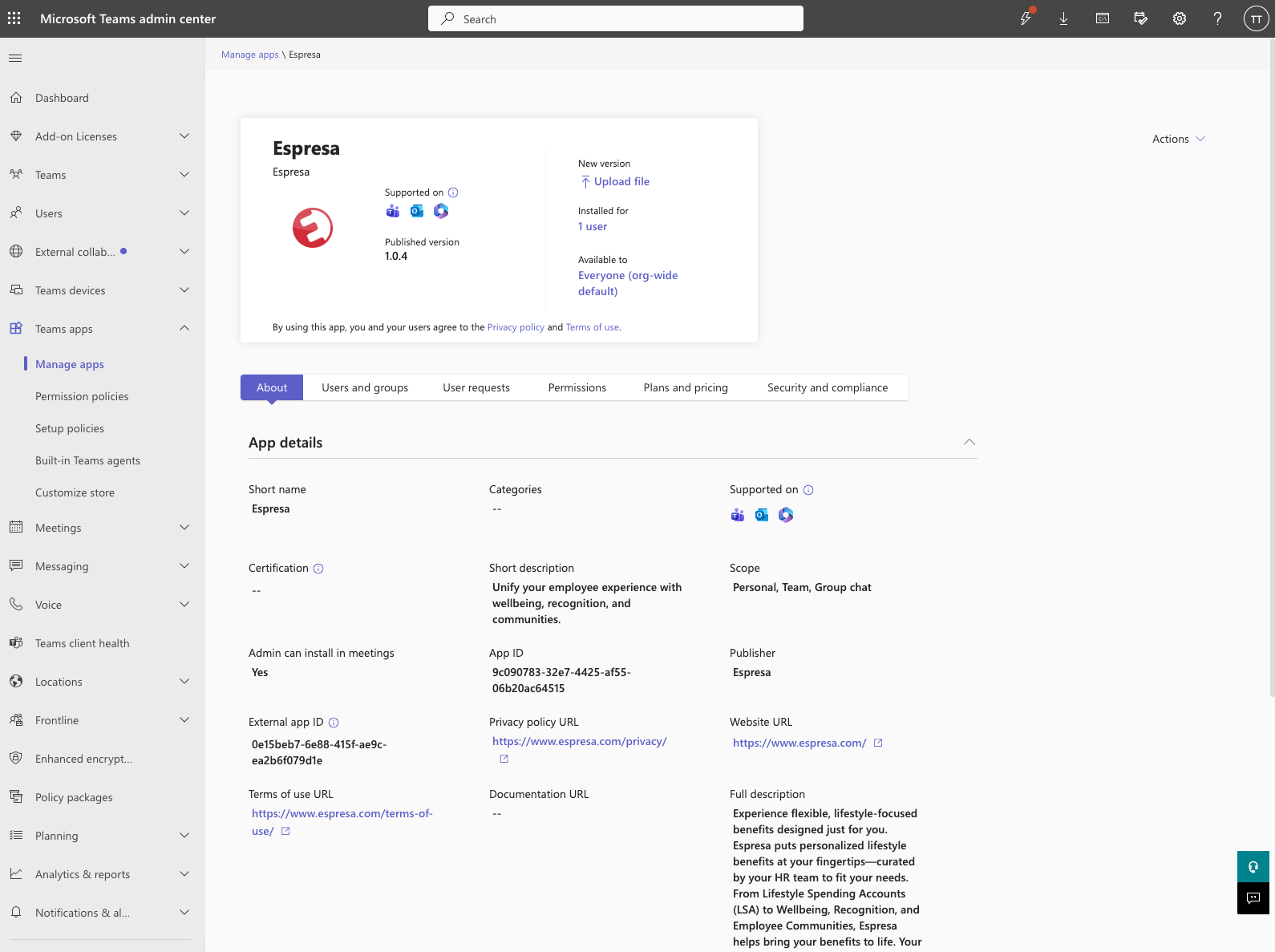Open Built-in Teams agents in sidebar
The image size is (1275, 952).
87,460
